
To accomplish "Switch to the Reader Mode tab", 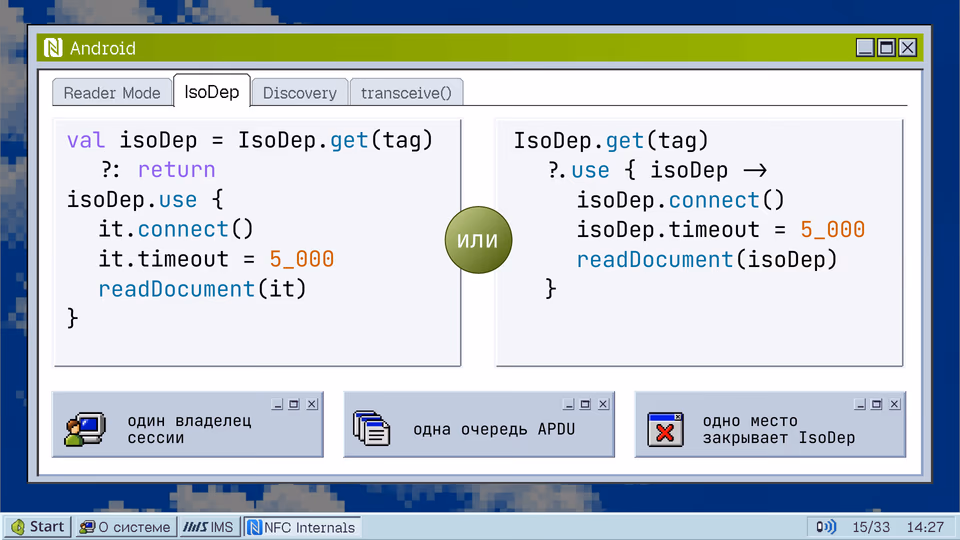I will [112, 92].
